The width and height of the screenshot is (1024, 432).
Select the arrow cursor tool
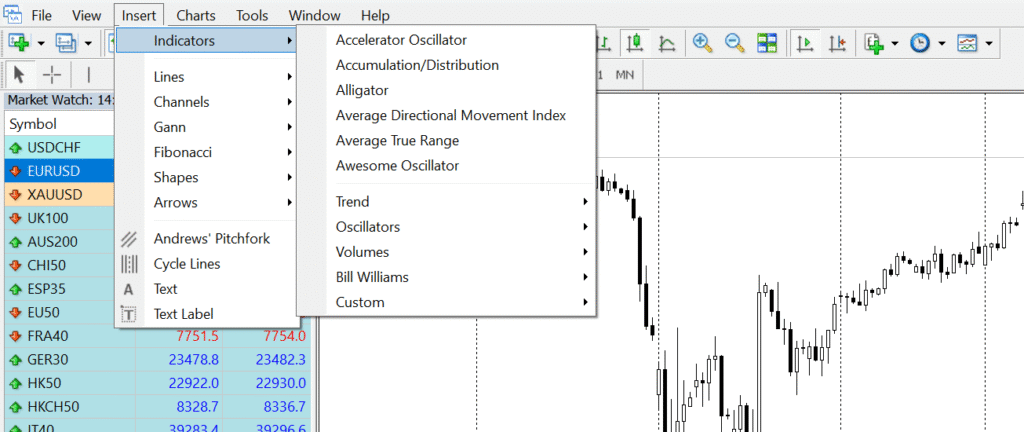pyautogui.click(x=20, y=75)
